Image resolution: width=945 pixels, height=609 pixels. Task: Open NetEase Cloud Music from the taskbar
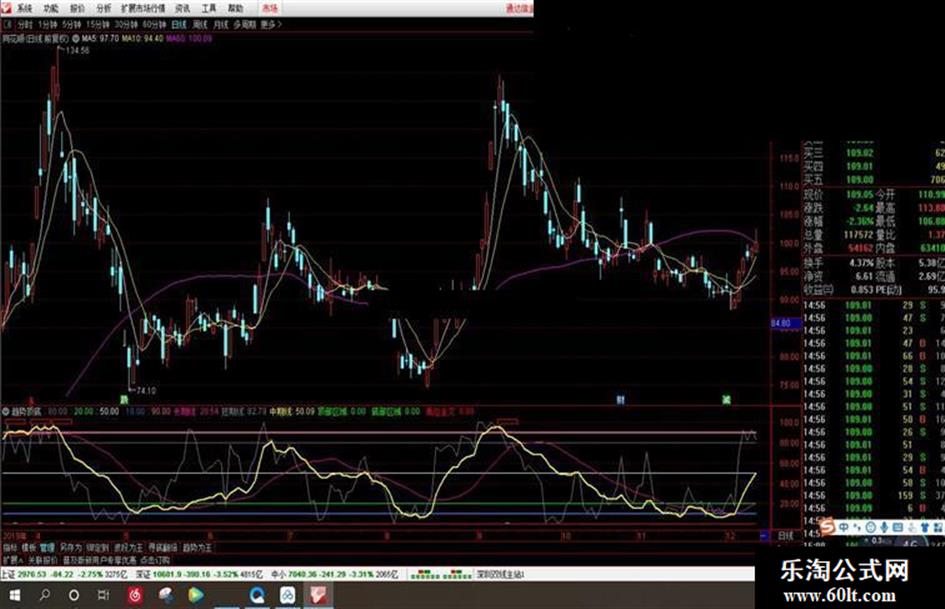point(138,595)
